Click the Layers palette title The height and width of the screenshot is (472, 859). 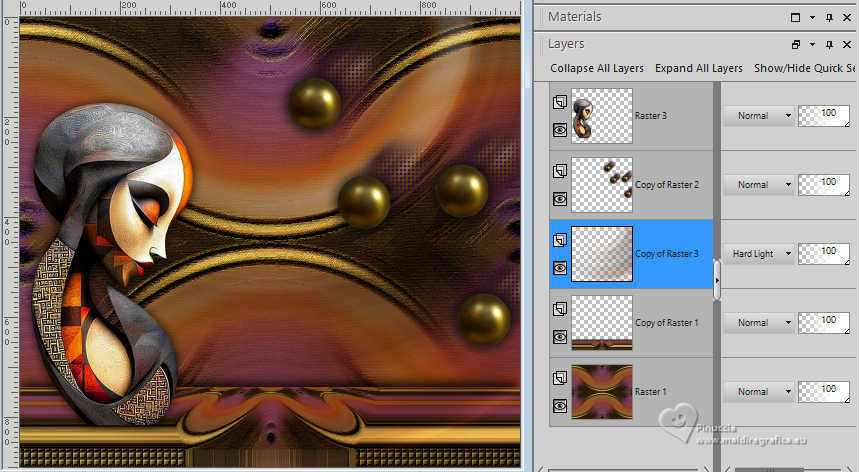click(x=566, y=44)
